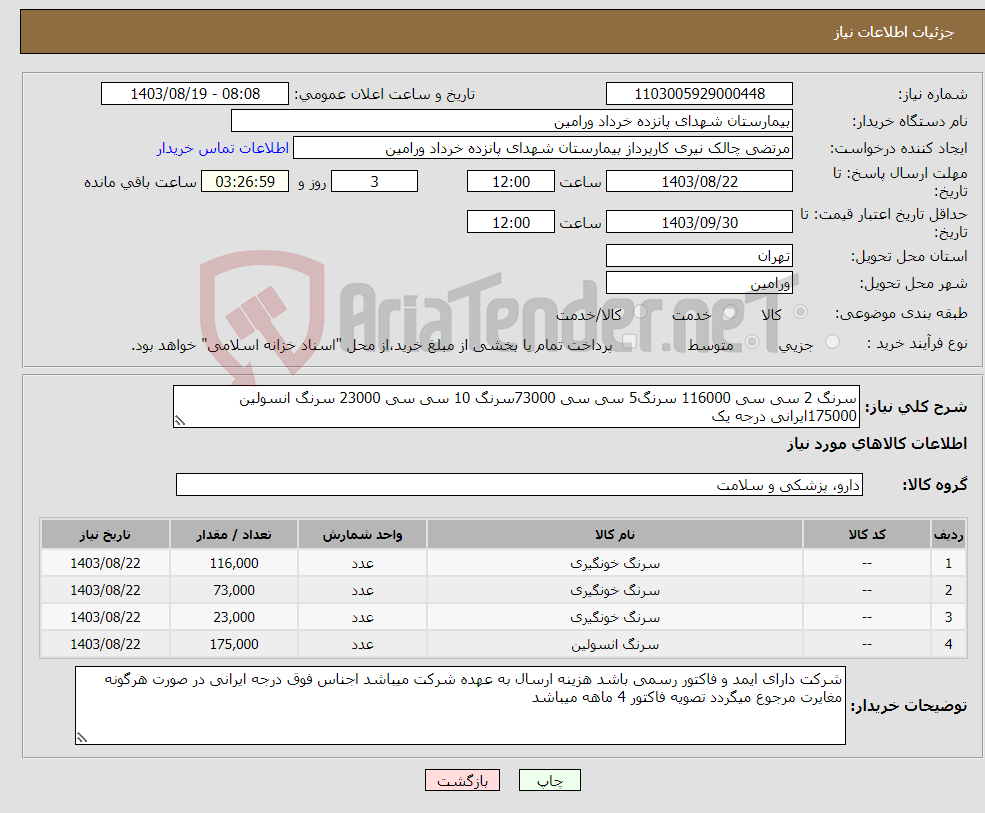
Task: Click the price validity time 12:00 field
Action: click(x=511, y=222)
